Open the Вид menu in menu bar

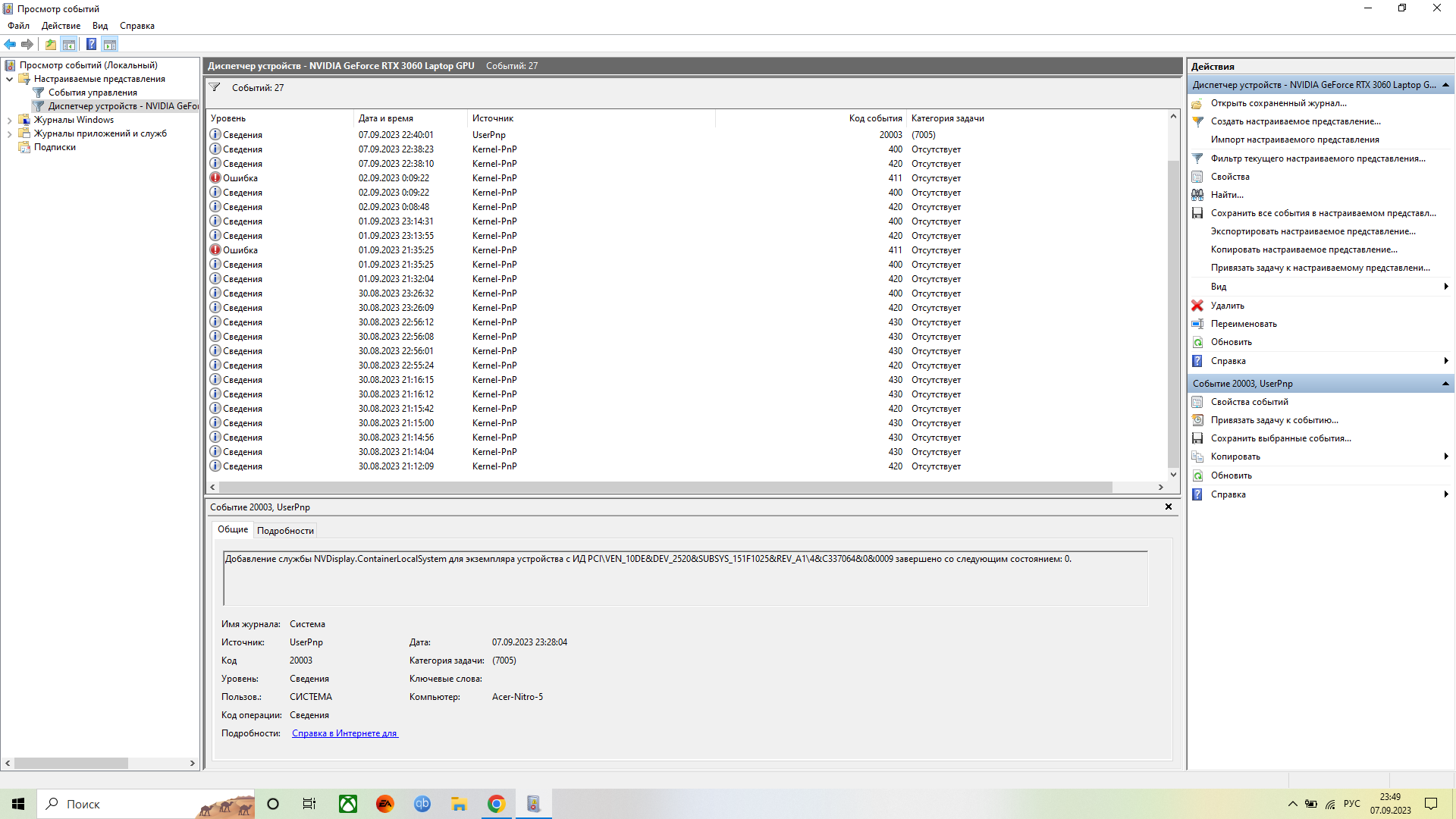[100, 26]
